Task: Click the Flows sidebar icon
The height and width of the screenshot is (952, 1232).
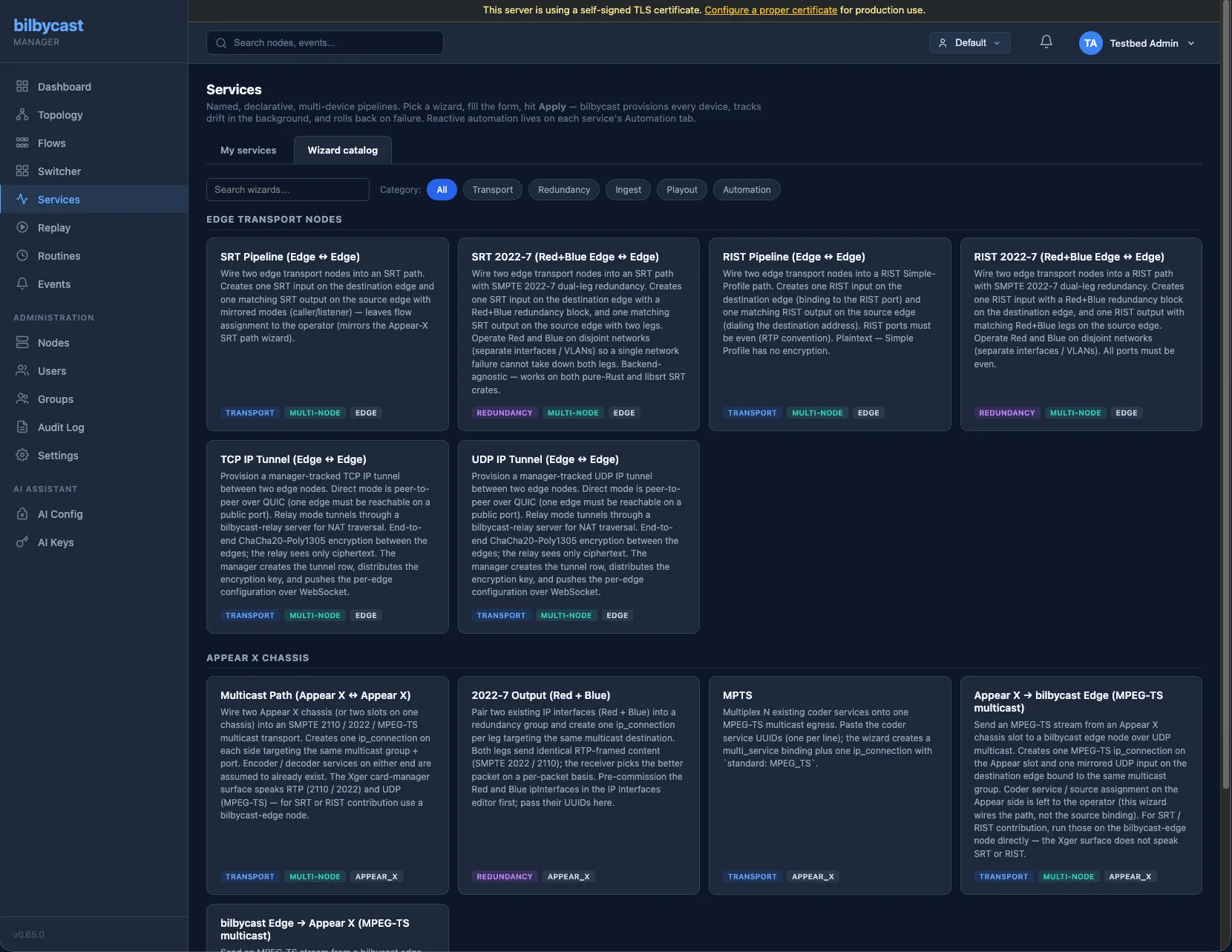Action: (x=22, y=143)
